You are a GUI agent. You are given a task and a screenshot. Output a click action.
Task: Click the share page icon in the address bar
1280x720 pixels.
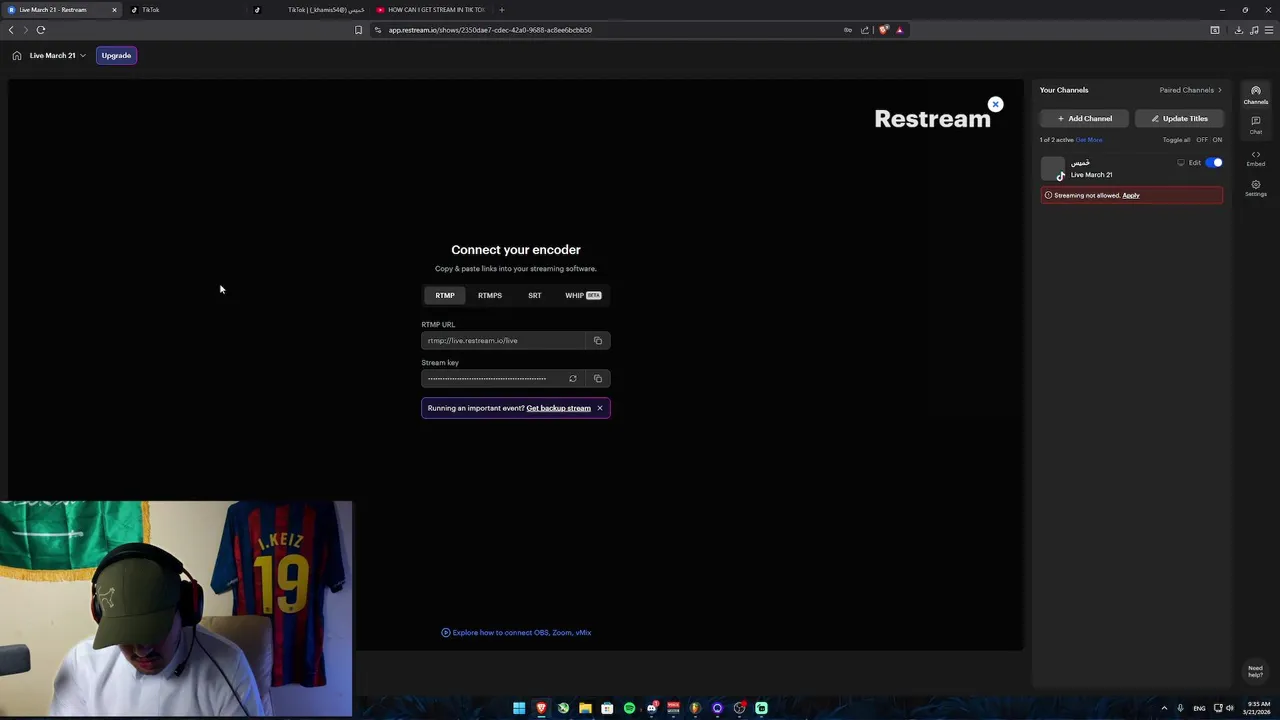click(865, 30)
